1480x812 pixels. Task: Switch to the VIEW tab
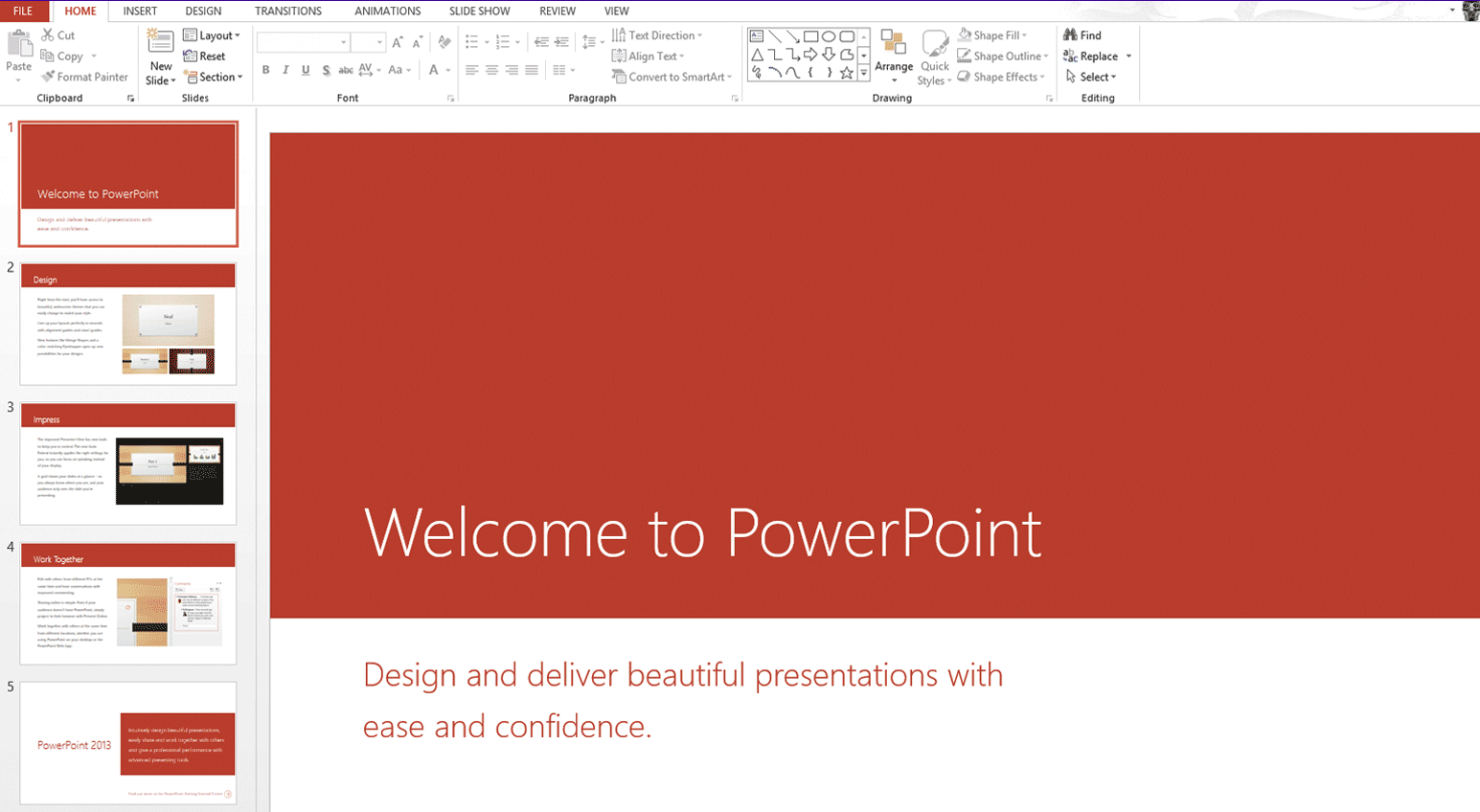pos(617,11)
